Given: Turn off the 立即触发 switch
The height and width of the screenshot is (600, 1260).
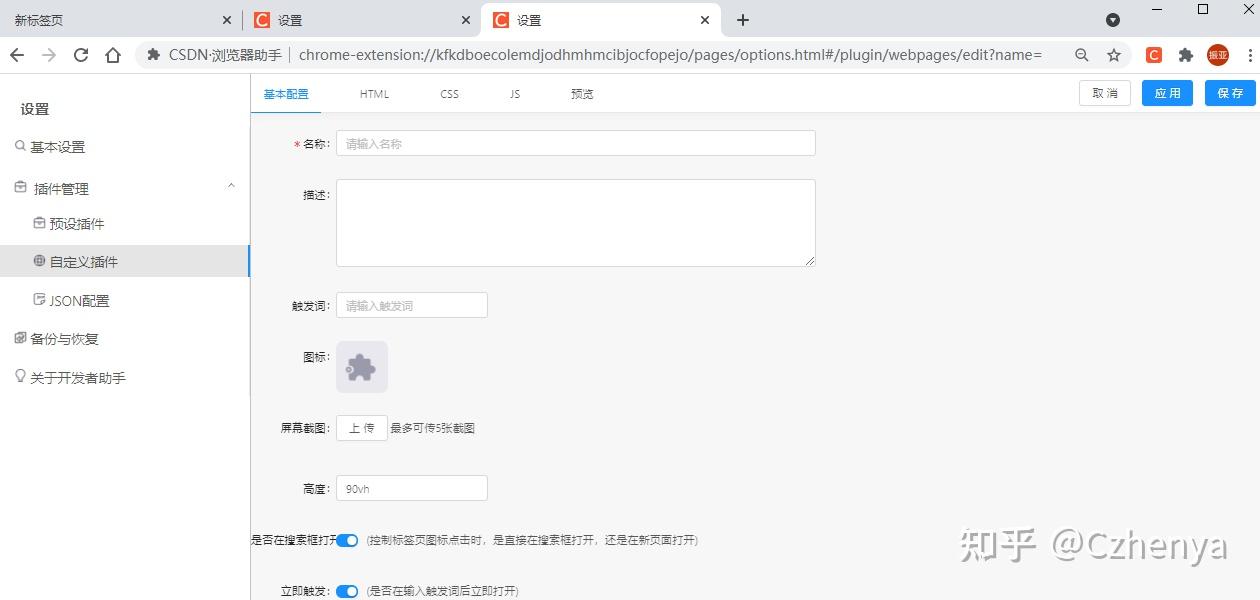Looking at the screenshot, I should click(x=346, y=590).
